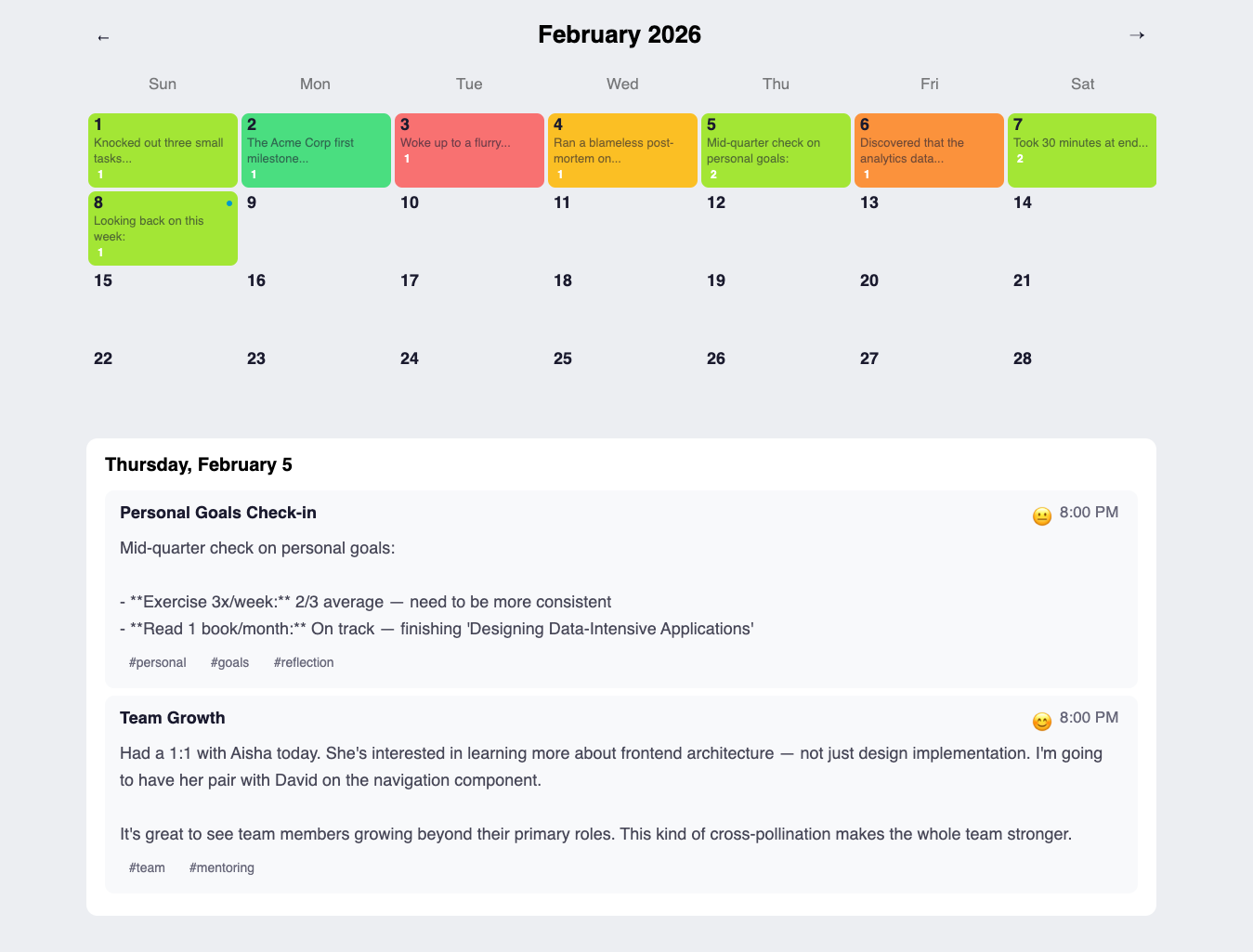Open the #team tag
Screen dimensions: 1253x952
pyautogui.click(x=147, y=867)
